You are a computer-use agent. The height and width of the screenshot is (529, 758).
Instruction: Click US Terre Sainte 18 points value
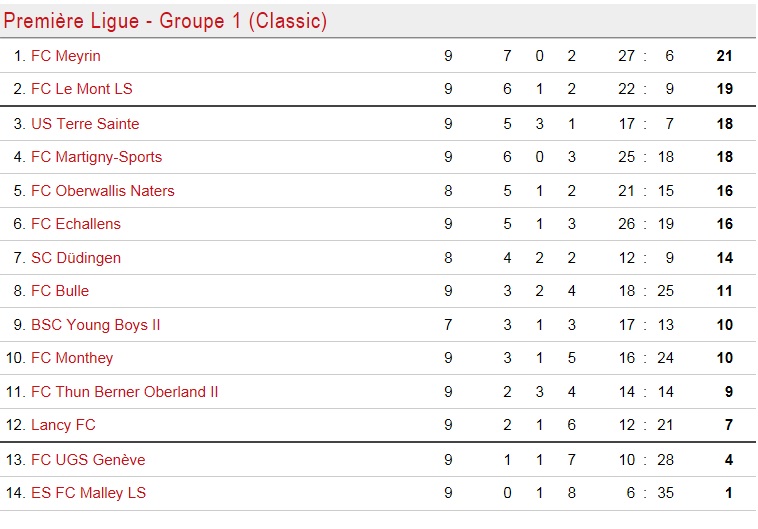[x=725, y=124]
